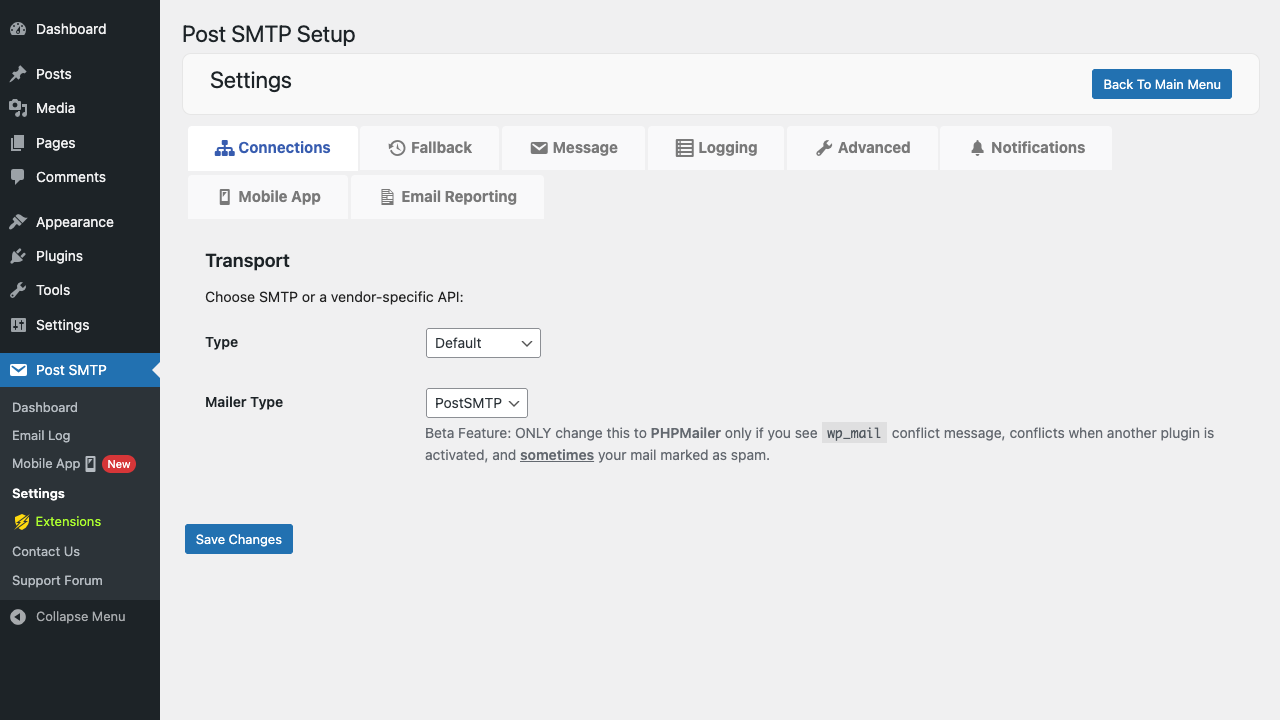The image size is (1280, 720).
Task: Click the Post SMTP envelope icon
Action: coord(18,370)
